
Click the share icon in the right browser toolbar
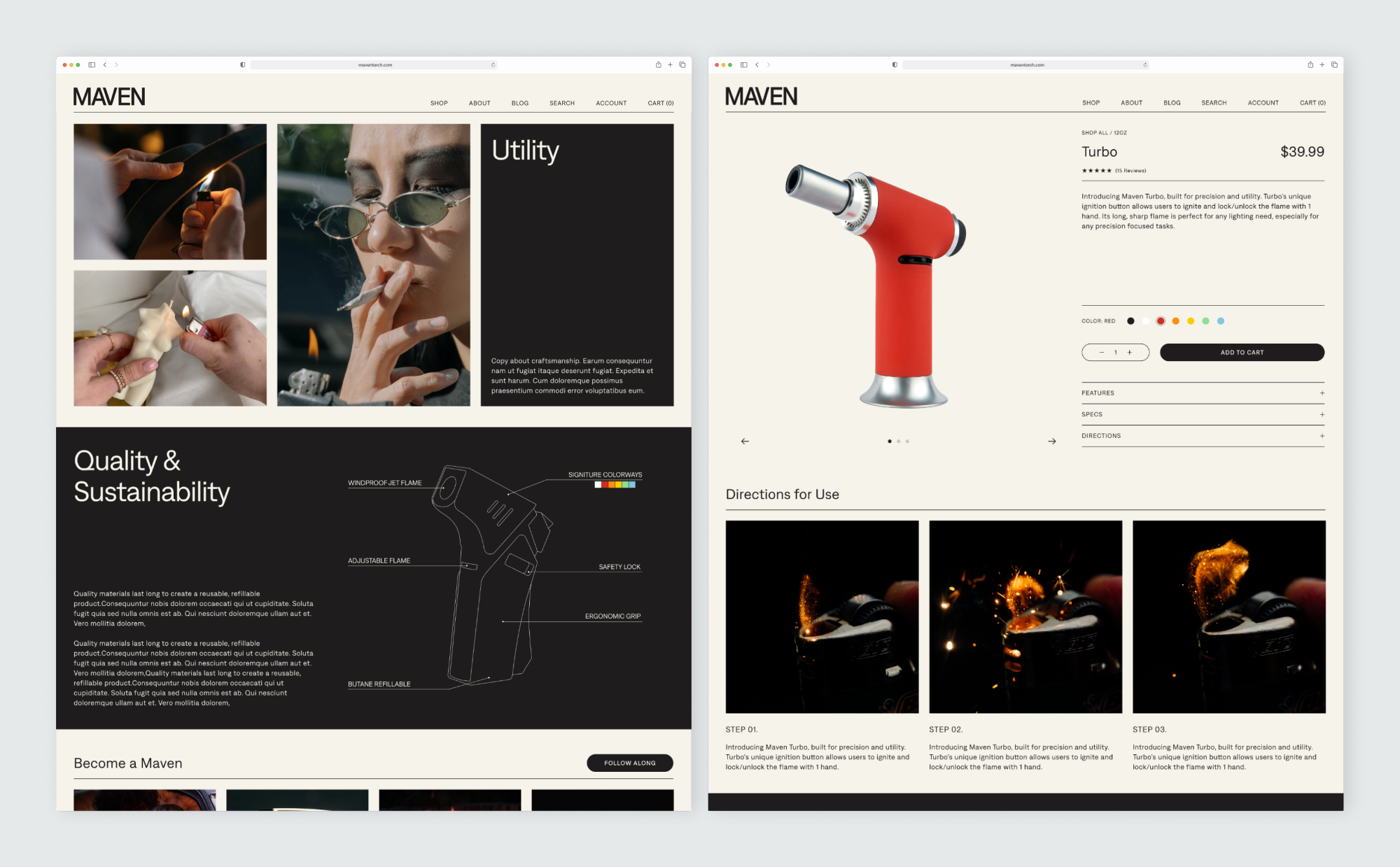1310,64
